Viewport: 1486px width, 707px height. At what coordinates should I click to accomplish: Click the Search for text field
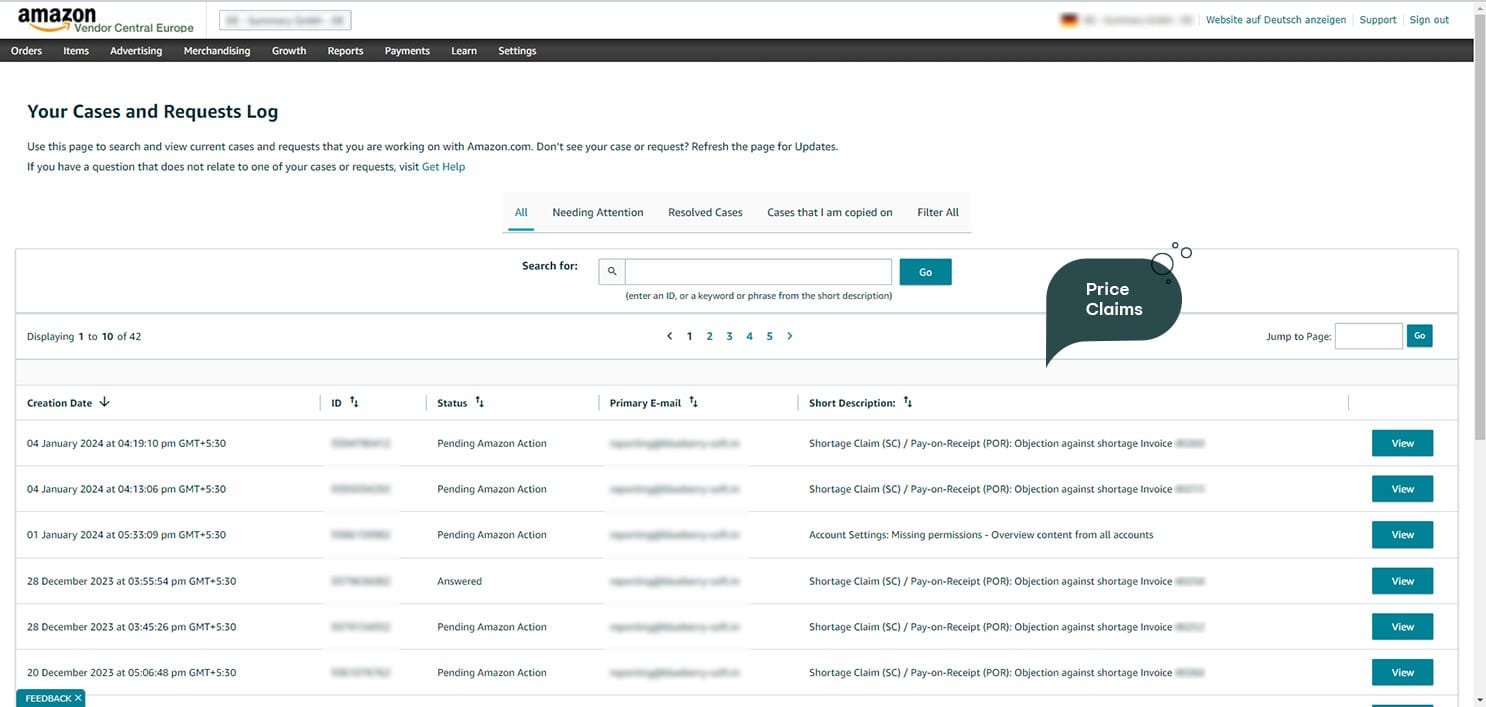pyautogui.click(x=757, y=272)
